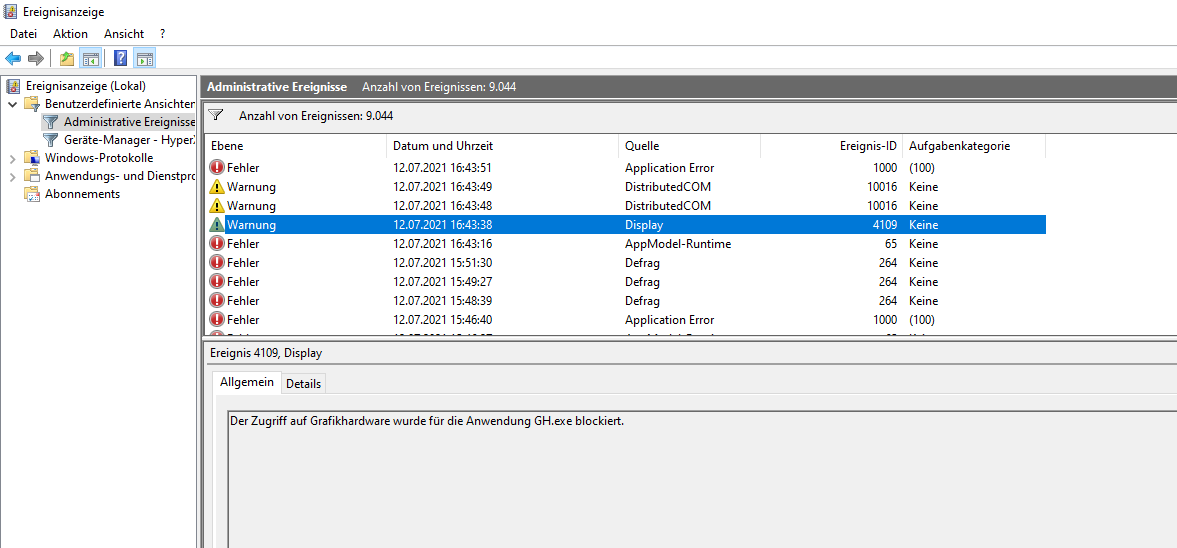The width and height of the screenshot is (1177, 548).
Task: Toggle the console tree pane button
Action: pos(90,59)
